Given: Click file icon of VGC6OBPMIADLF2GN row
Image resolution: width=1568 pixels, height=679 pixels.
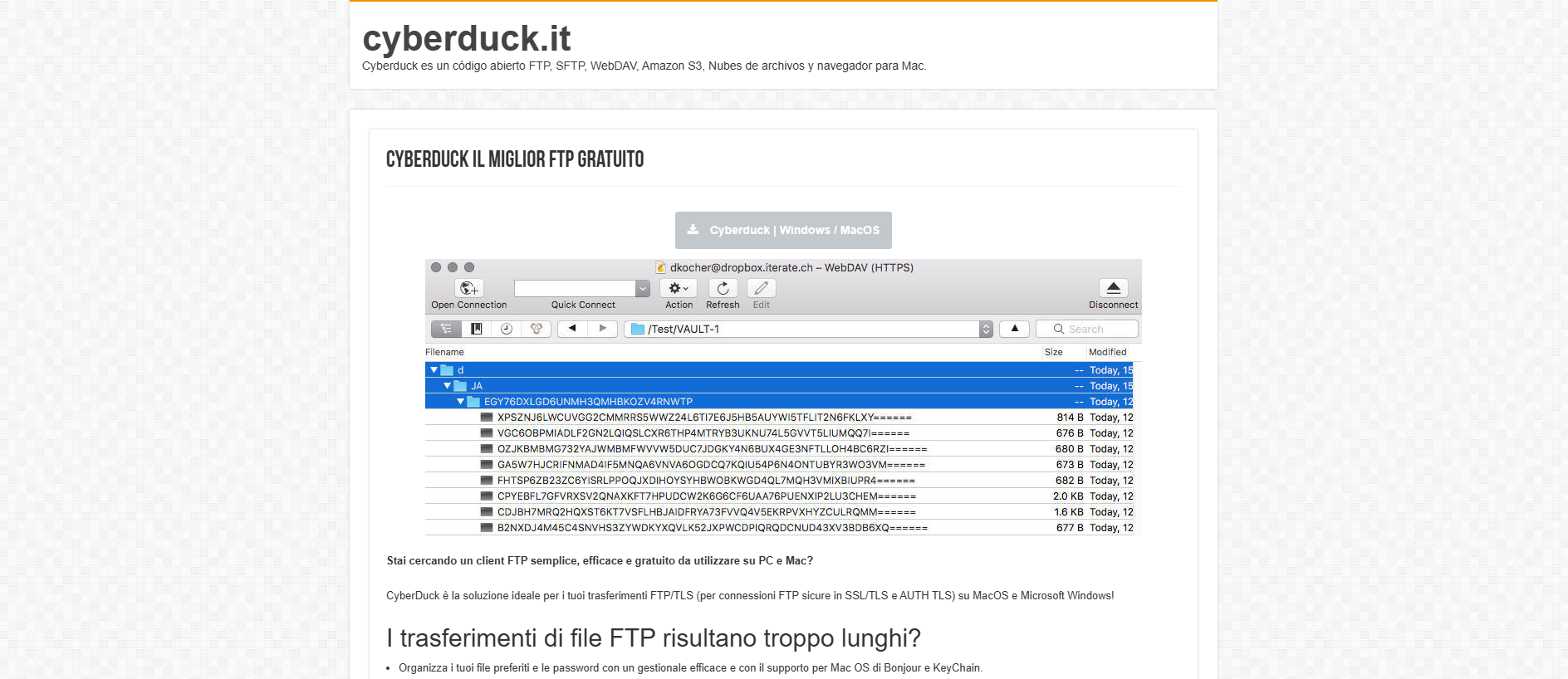Looking at the screenshot, I should pos(487,433).
